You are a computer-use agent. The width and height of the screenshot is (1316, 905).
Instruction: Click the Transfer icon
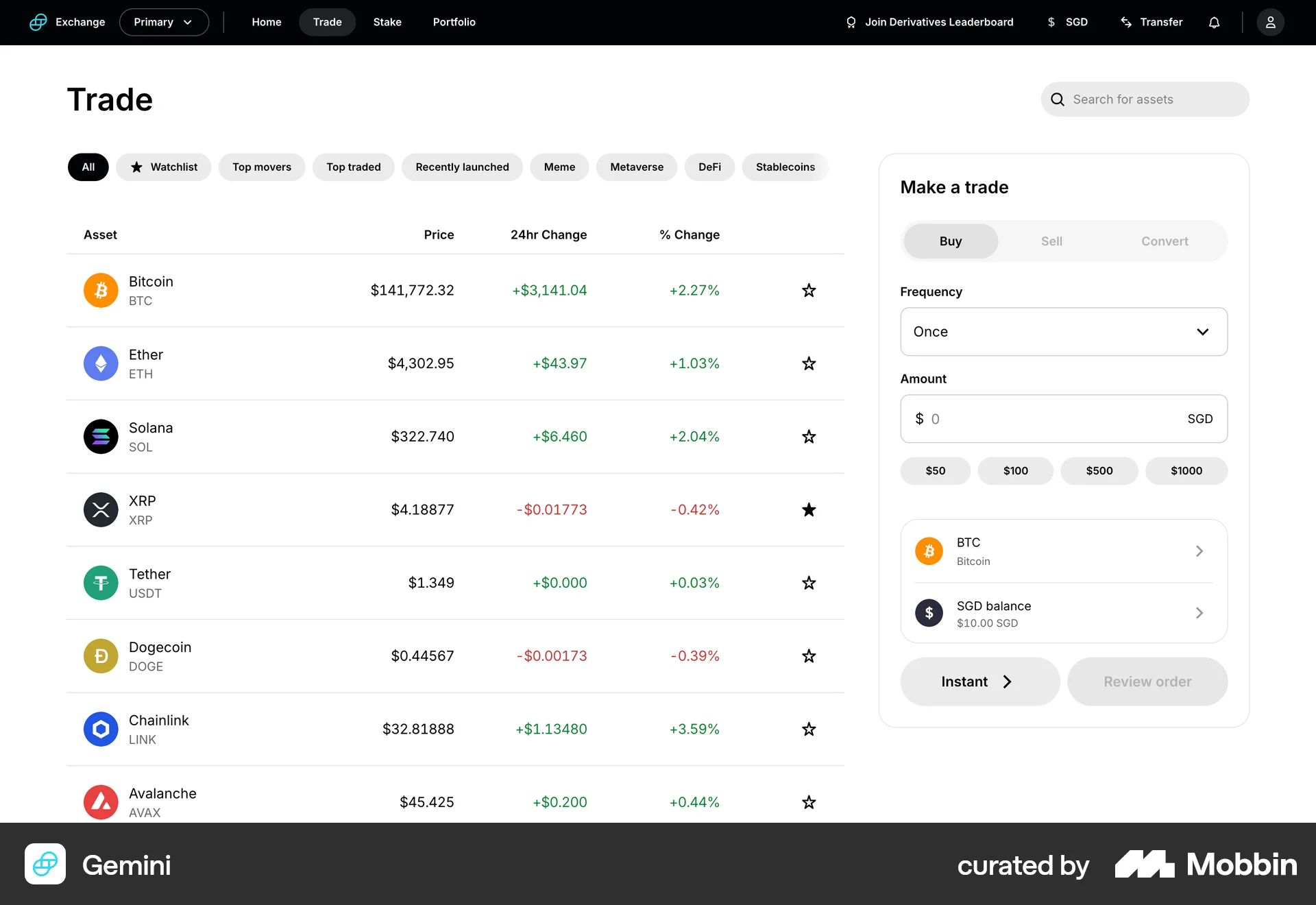[1125, 22]
